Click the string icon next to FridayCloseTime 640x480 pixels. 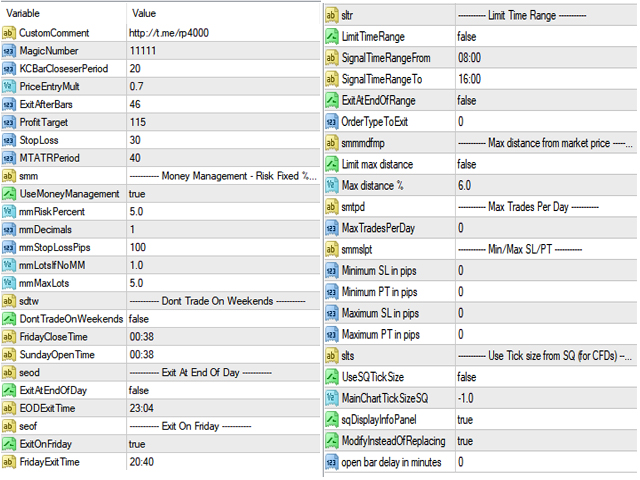[x=9, y=337]
